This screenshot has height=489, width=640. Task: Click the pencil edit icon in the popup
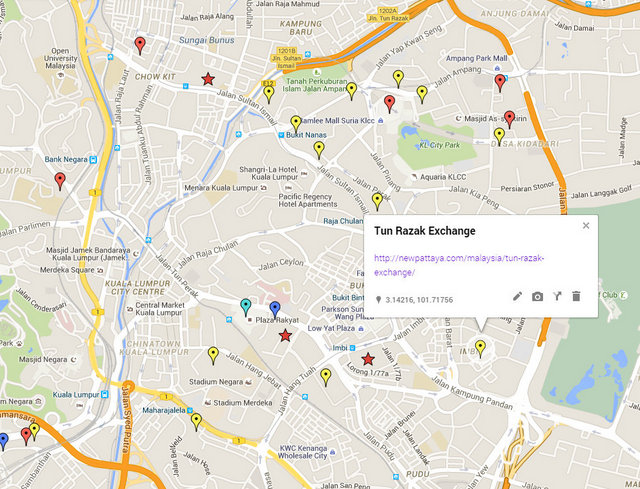click(x=517, y=297)
